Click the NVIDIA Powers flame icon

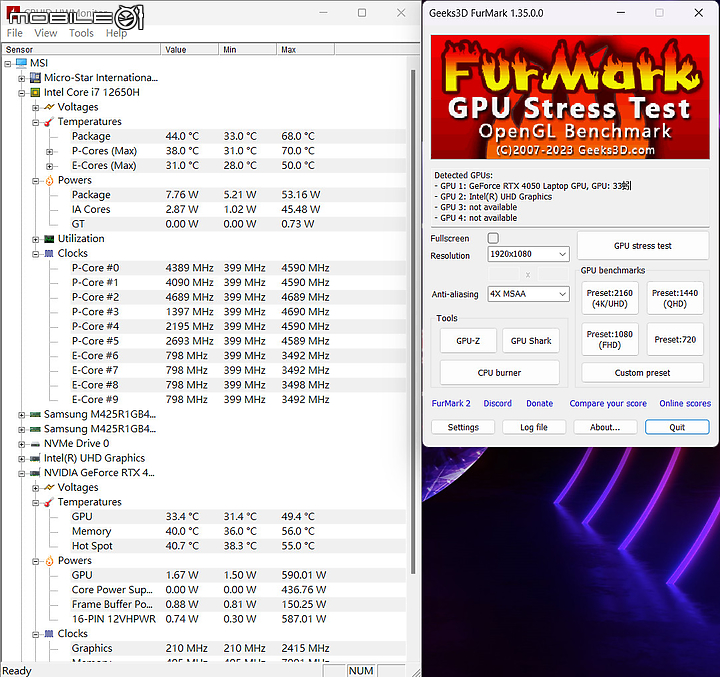tap(49, 561)
